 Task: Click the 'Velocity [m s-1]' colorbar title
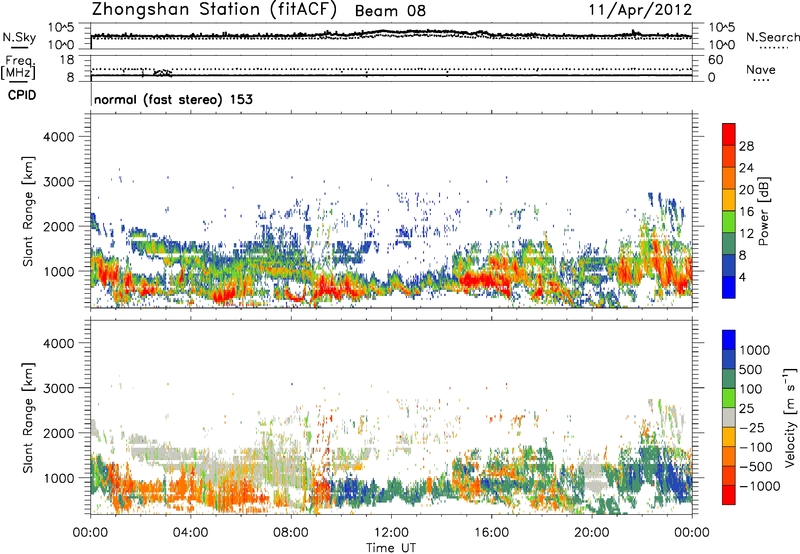point(790,417)
